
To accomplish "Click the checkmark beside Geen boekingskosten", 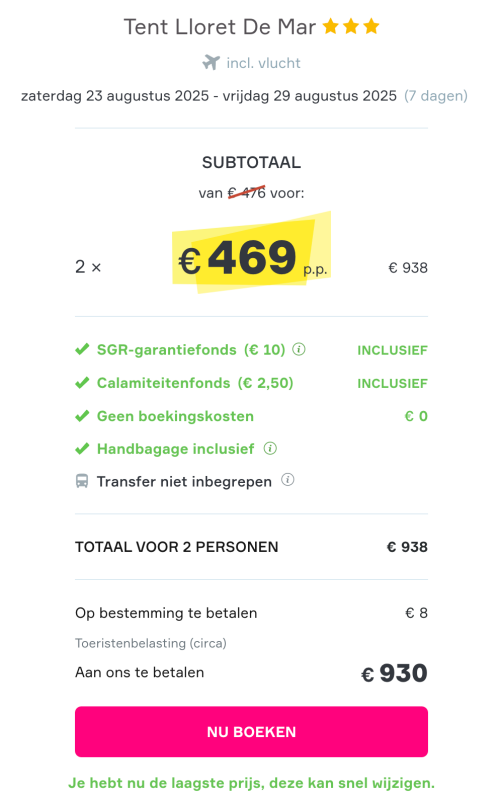I will (82, 416).
